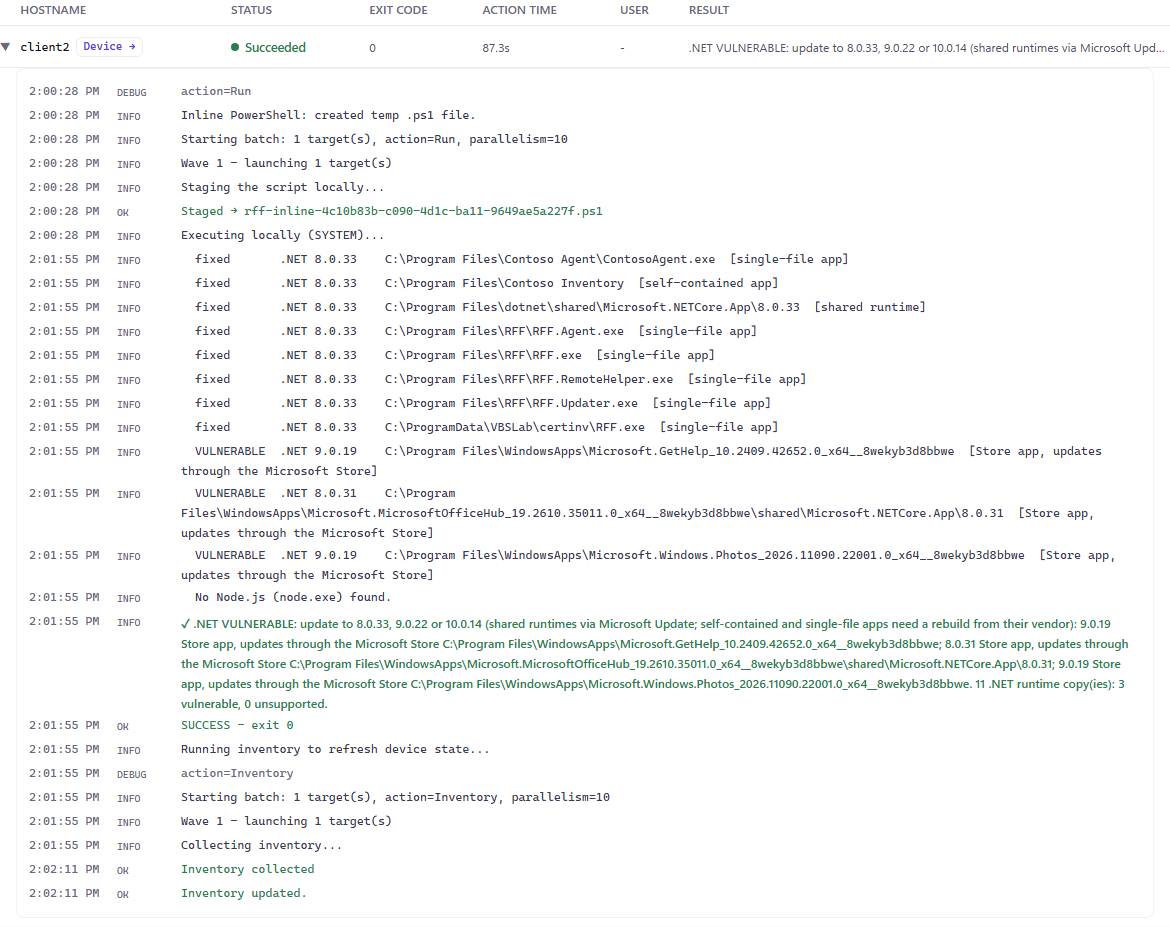Click the Staging the script locally line

(282, 187)
